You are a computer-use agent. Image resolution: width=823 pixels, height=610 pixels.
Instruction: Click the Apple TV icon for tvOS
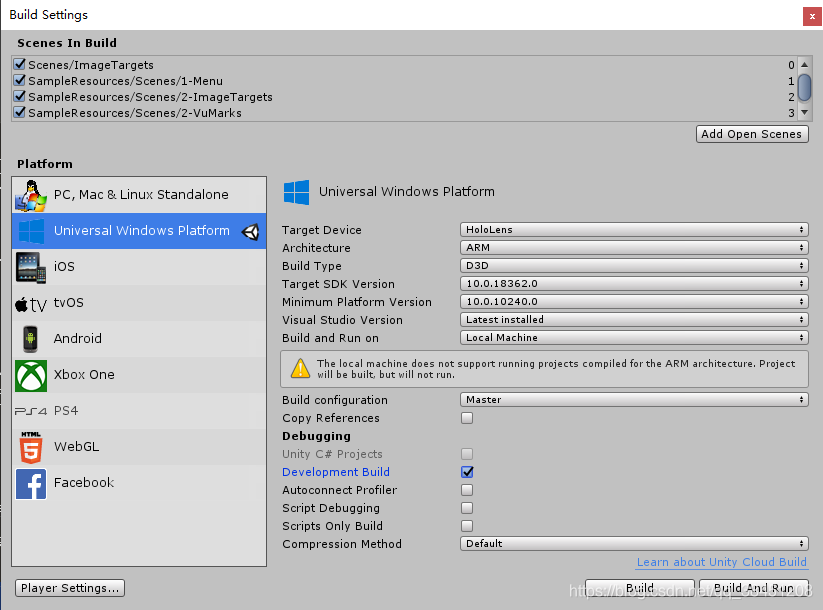coord(30,304)
